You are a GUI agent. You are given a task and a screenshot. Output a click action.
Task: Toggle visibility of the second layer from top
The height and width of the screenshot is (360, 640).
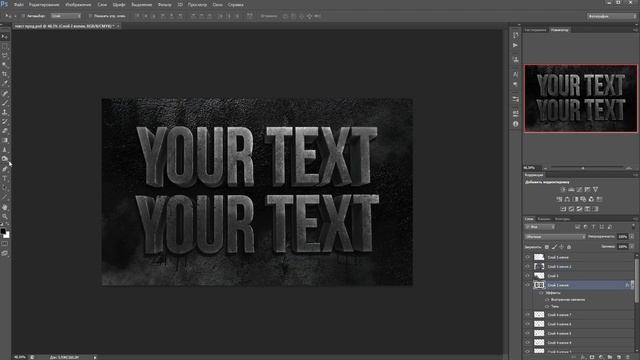click(x=527, y=267)
